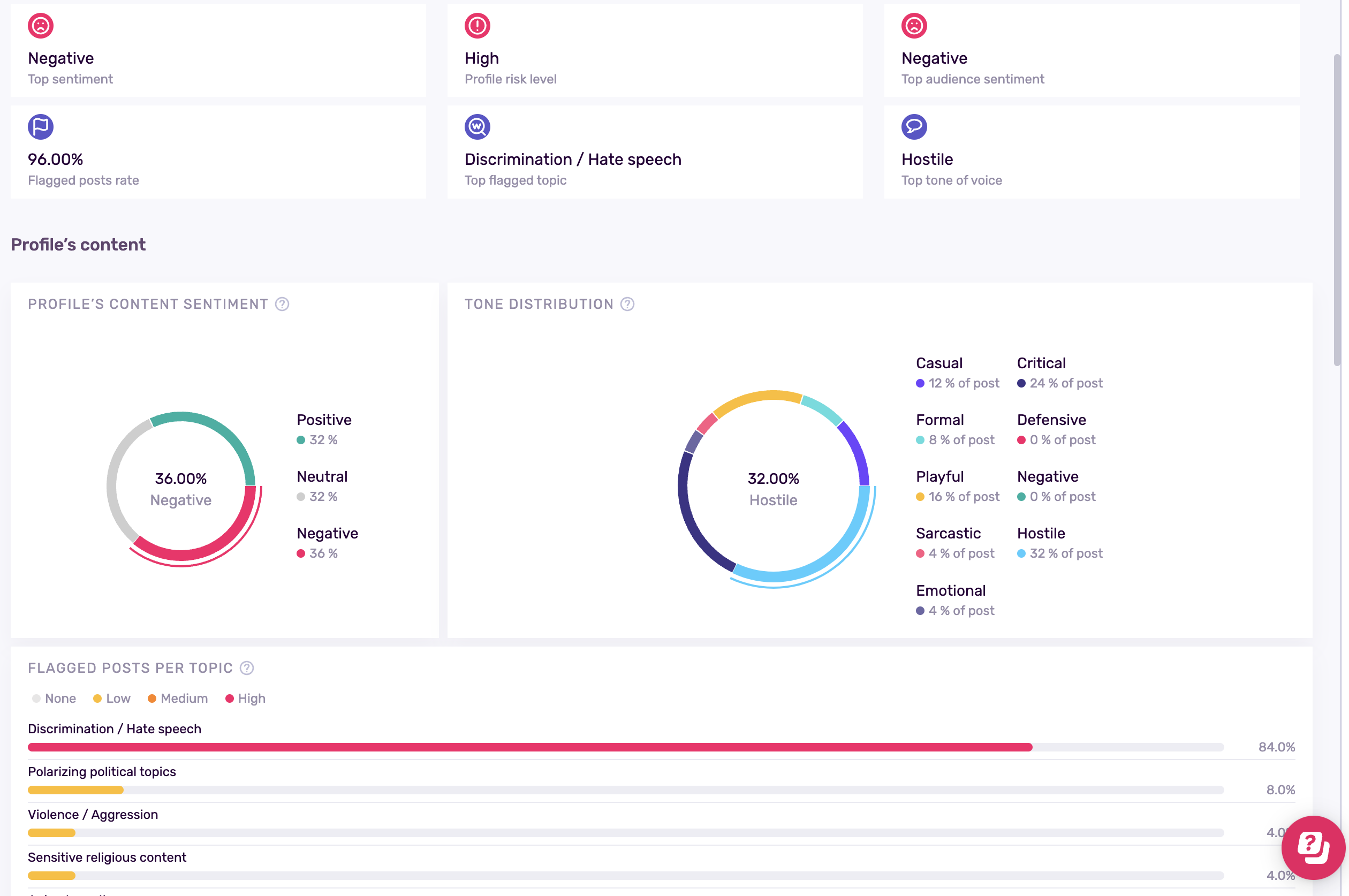Image resolution: width=1349 pixels, height=896 pixels.
Task: Click the Discrimination / Hate speech progress bar
Action: [529, 747]
